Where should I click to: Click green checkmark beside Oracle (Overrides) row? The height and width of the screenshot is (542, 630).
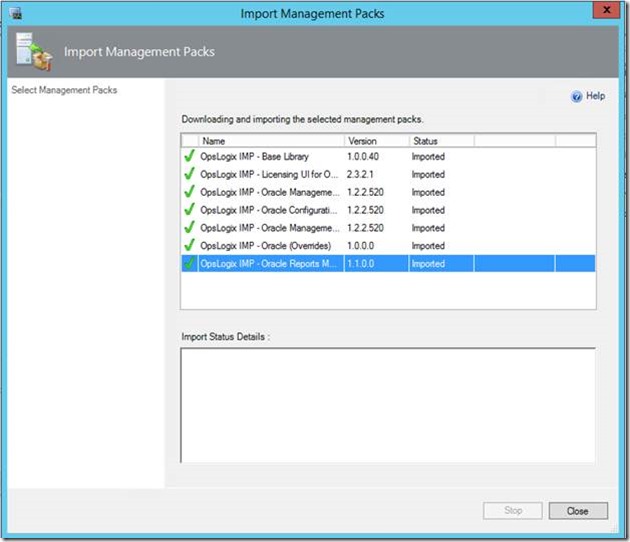point(189,246)
